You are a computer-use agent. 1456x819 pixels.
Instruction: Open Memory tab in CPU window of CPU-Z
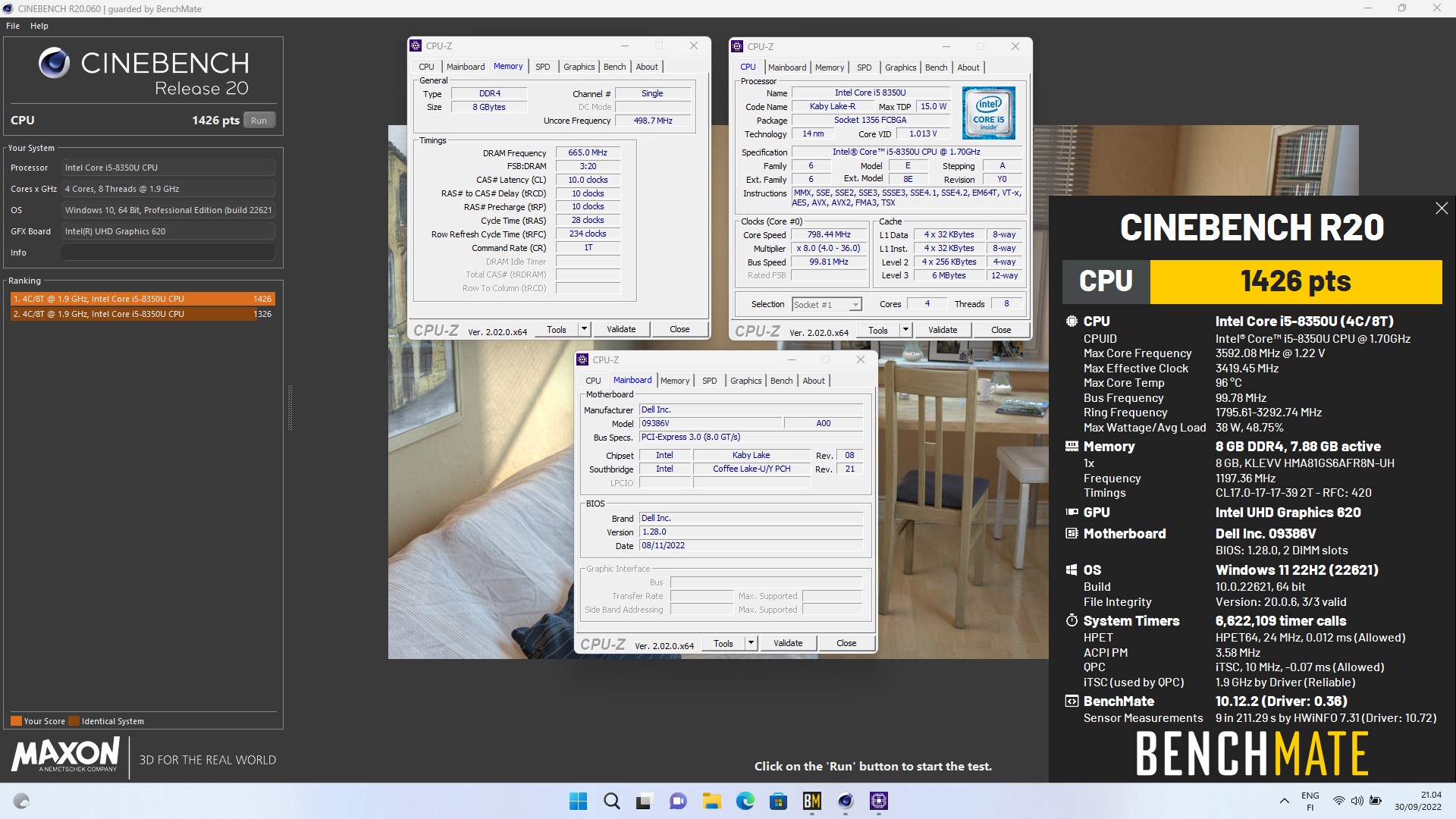click(x=830, y=67)
